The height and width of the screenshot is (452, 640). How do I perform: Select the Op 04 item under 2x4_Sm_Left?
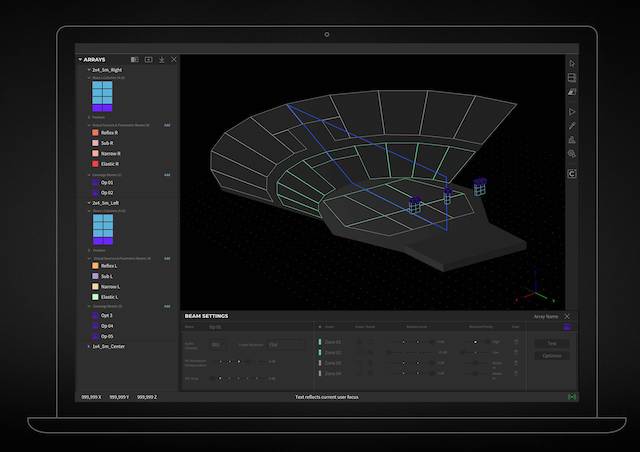pyautogui.click(x=107, y=326)
